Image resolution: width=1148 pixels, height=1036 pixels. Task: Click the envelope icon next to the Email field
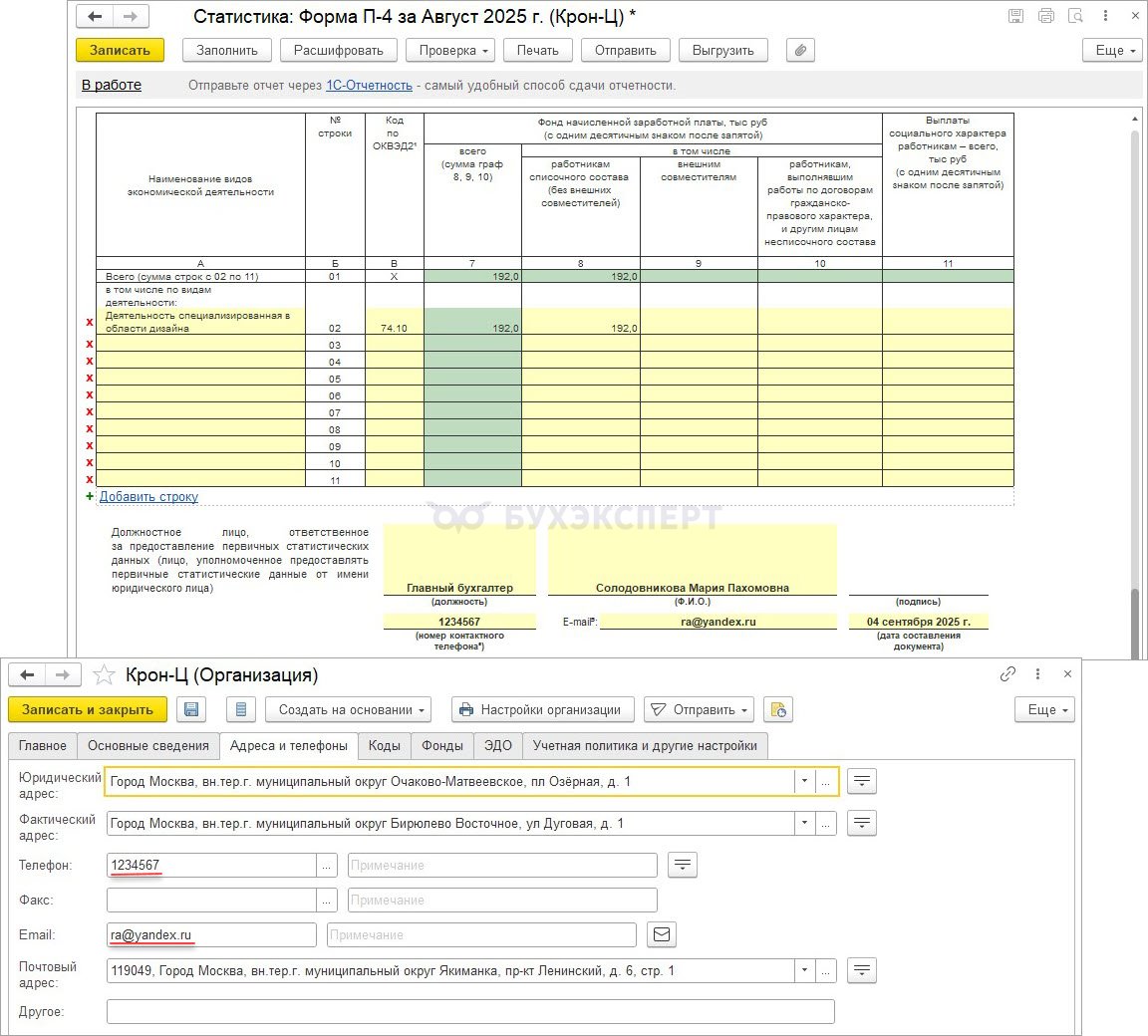click(x=662, y=934)
